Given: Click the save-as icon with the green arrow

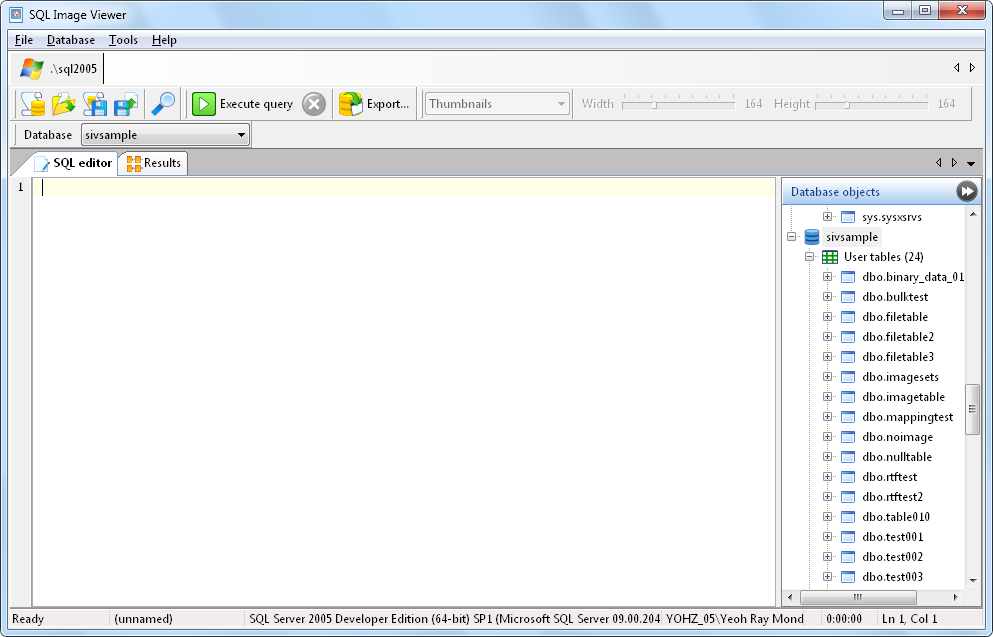Looking at the screenshot, I should [x=126, y=104].
